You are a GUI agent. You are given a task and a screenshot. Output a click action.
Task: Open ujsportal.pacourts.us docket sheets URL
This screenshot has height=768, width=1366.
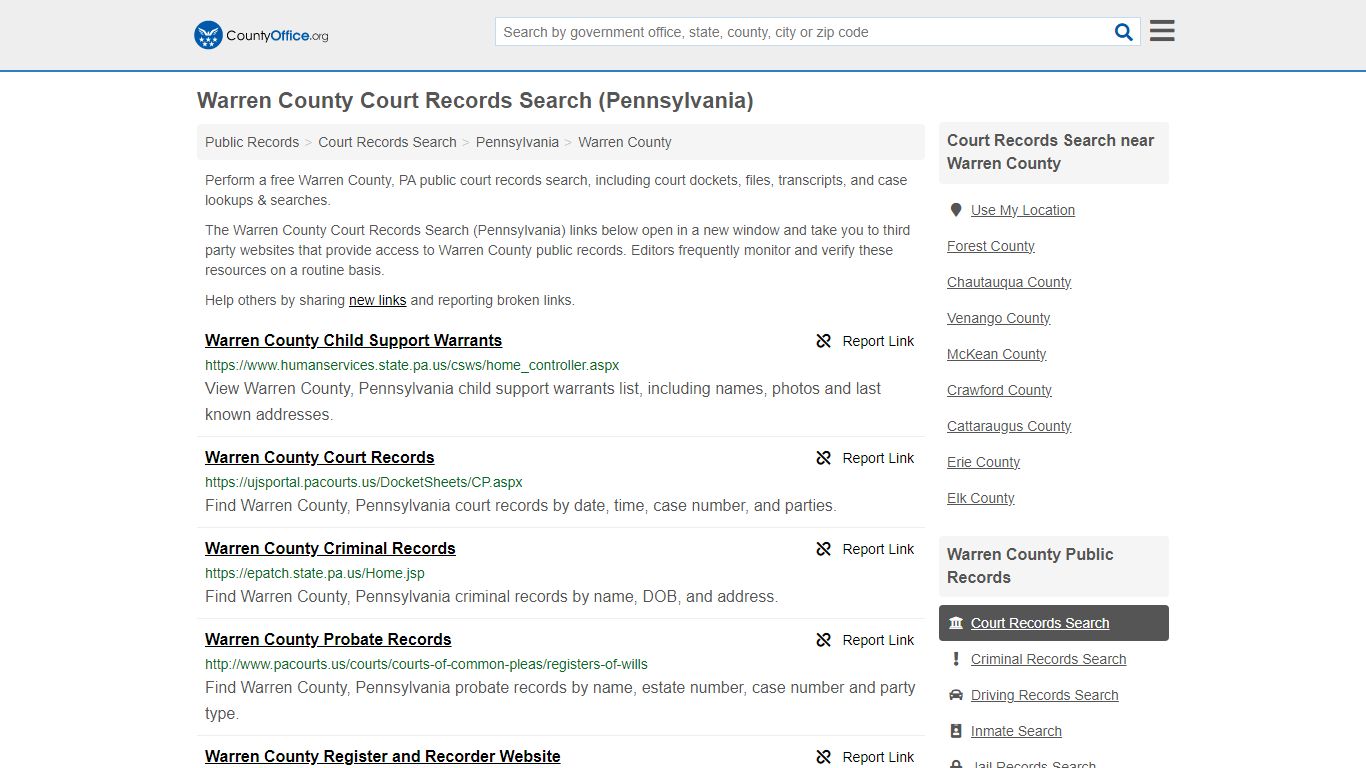click(364, 482)
